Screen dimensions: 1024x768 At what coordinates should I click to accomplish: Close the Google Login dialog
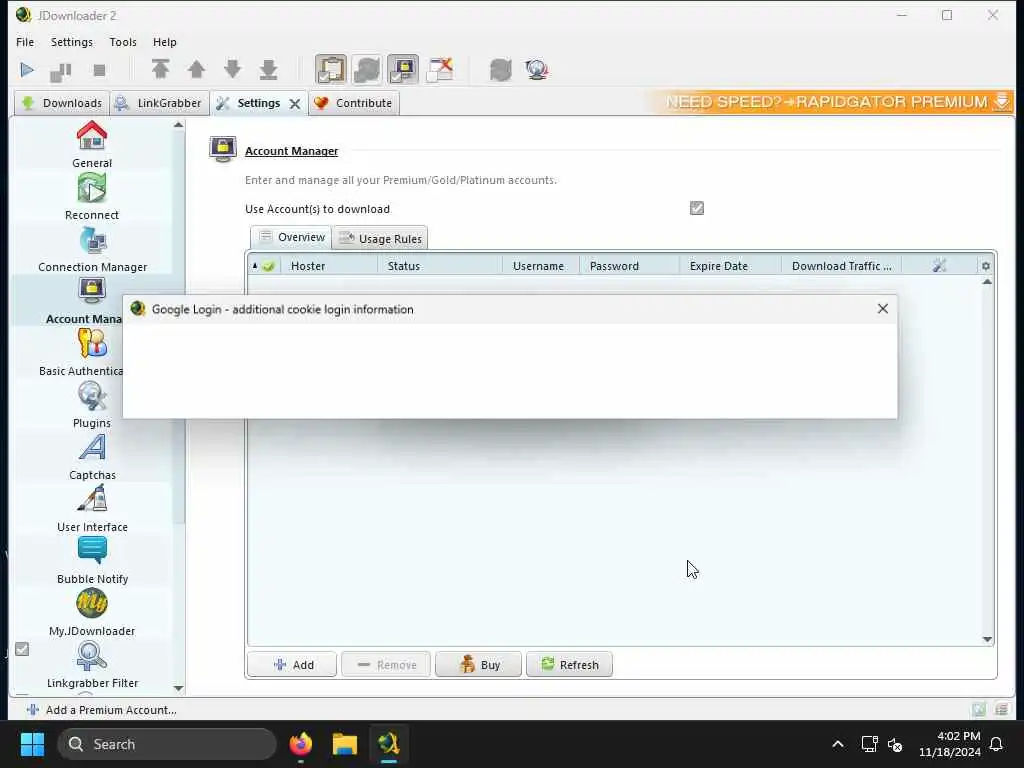point(882,309)
